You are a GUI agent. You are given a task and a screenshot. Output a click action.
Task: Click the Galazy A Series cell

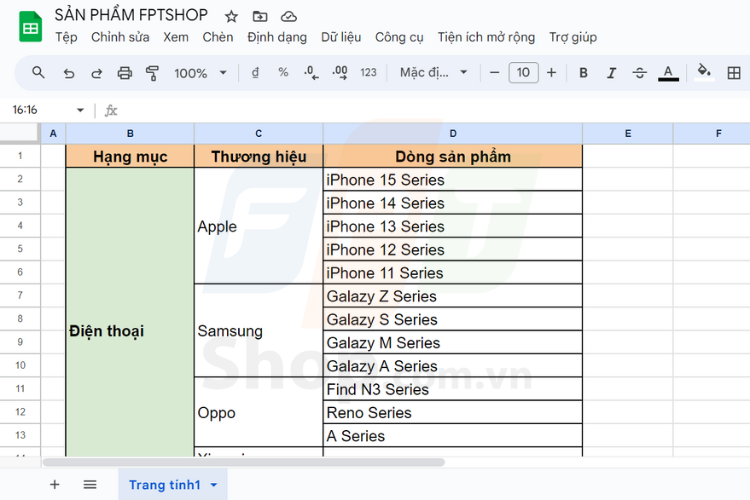point(453,366)
